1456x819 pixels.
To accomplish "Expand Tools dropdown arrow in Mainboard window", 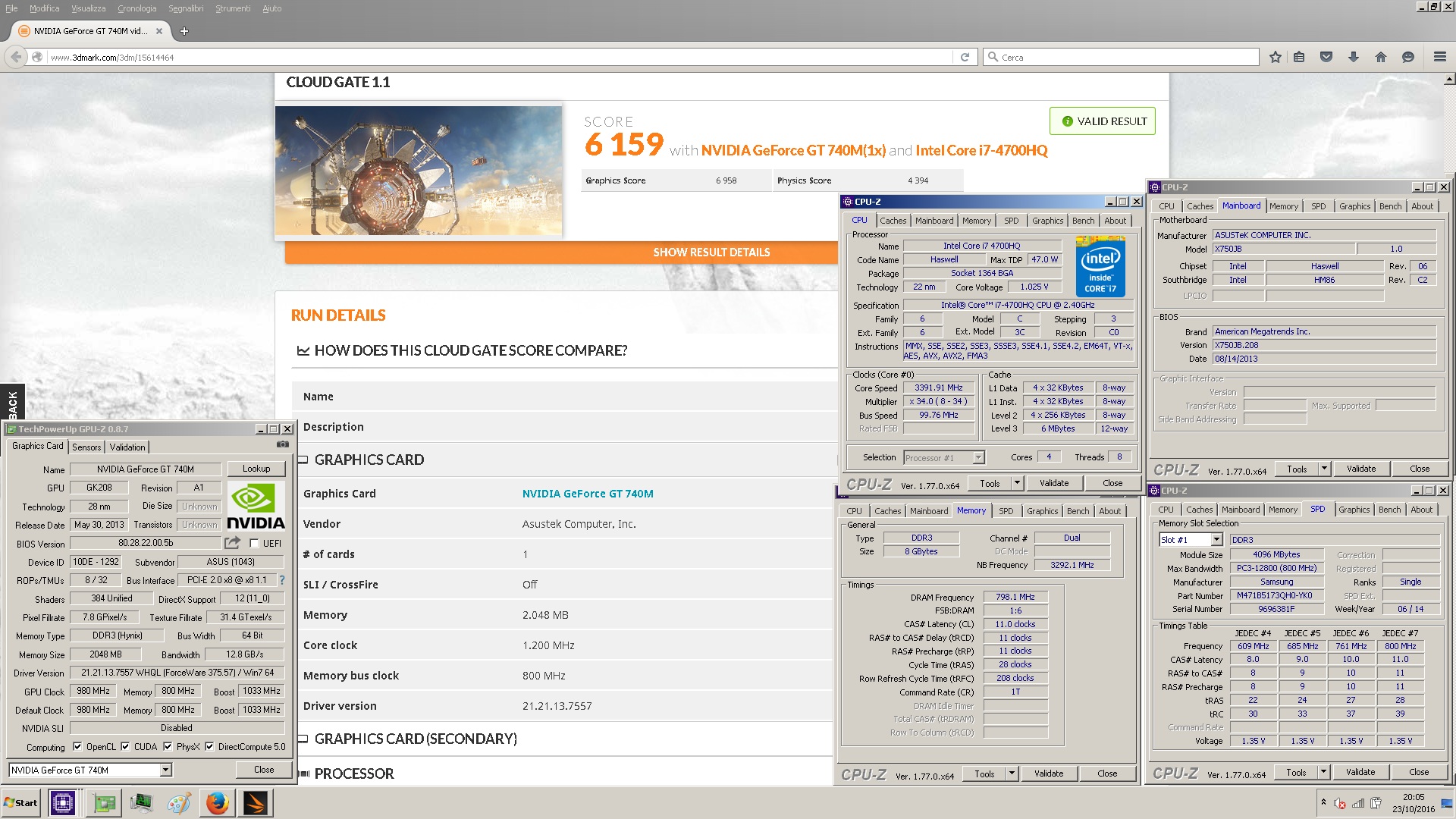I will coord(1324,469).
